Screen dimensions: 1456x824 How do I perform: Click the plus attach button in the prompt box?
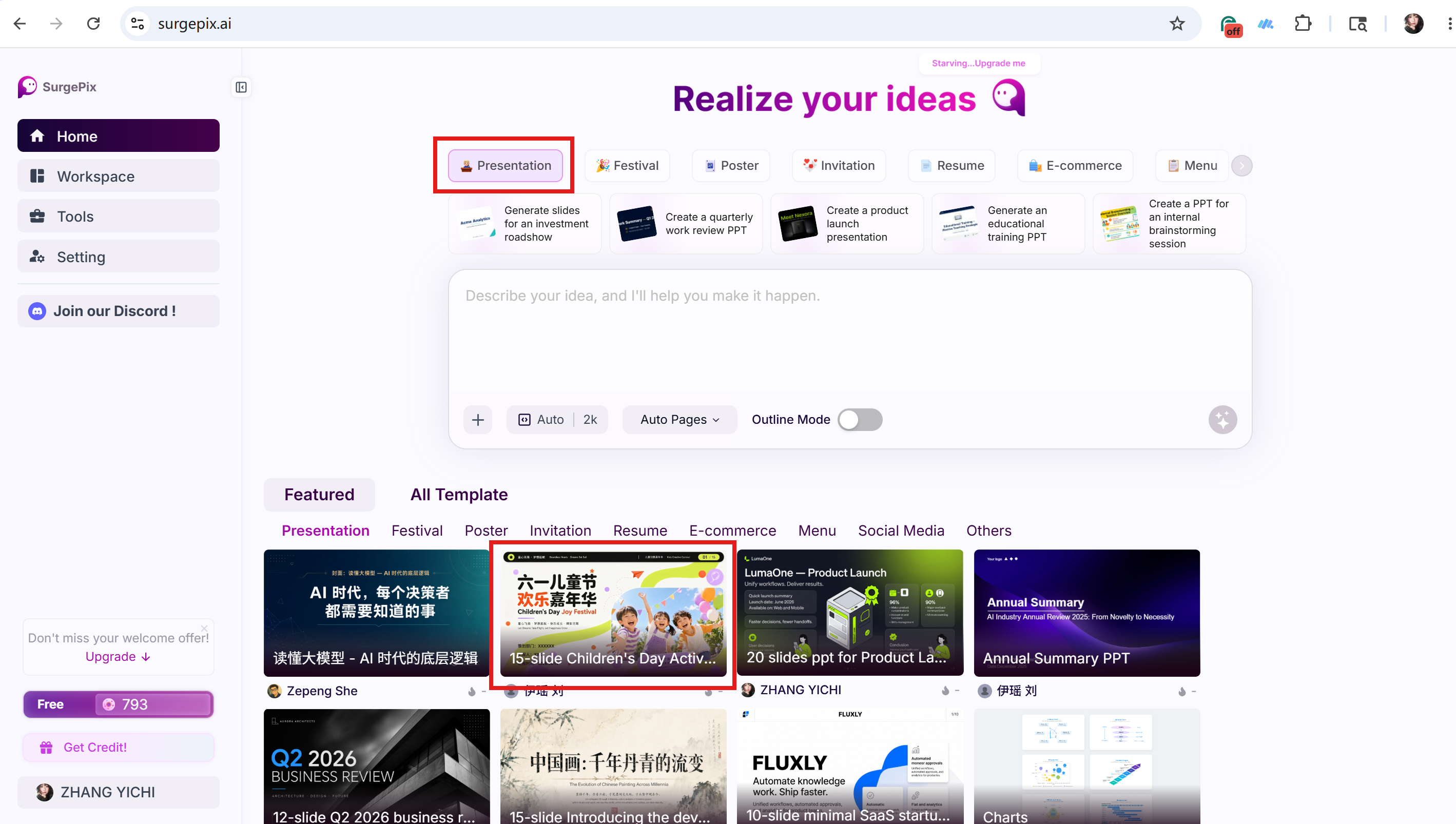coord(478,419)
